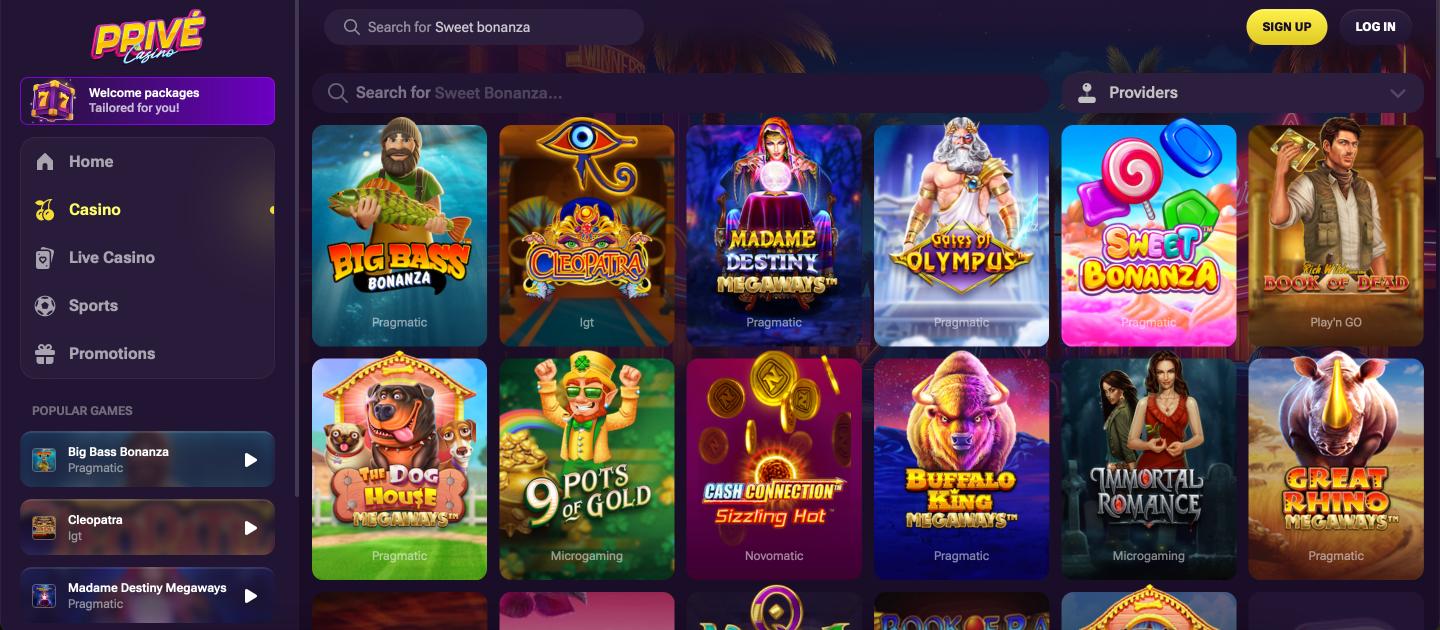Image resolution: width=1440 pixels, height=630 pixels.
Task: Click the Sign Up button
Action: 1286,27
